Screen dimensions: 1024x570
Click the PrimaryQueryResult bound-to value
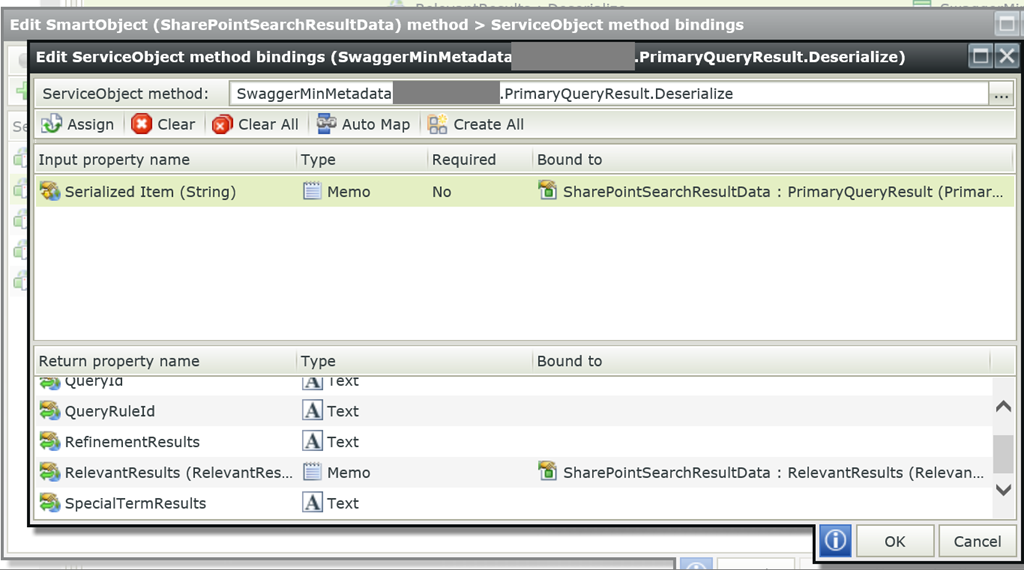[782, 192]
